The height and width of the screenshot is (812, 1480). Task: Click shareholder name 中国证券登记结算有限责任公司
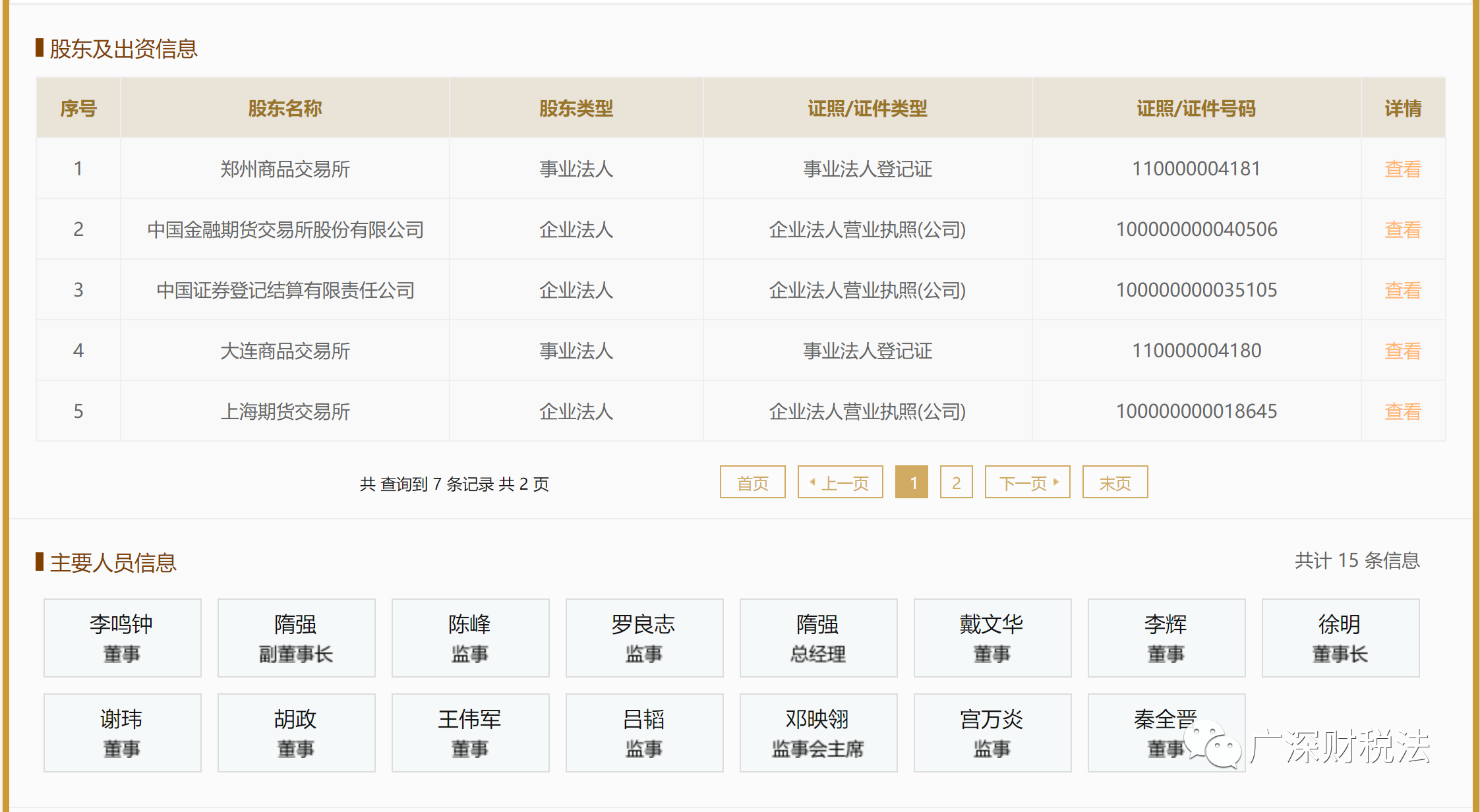click(285, 291)
